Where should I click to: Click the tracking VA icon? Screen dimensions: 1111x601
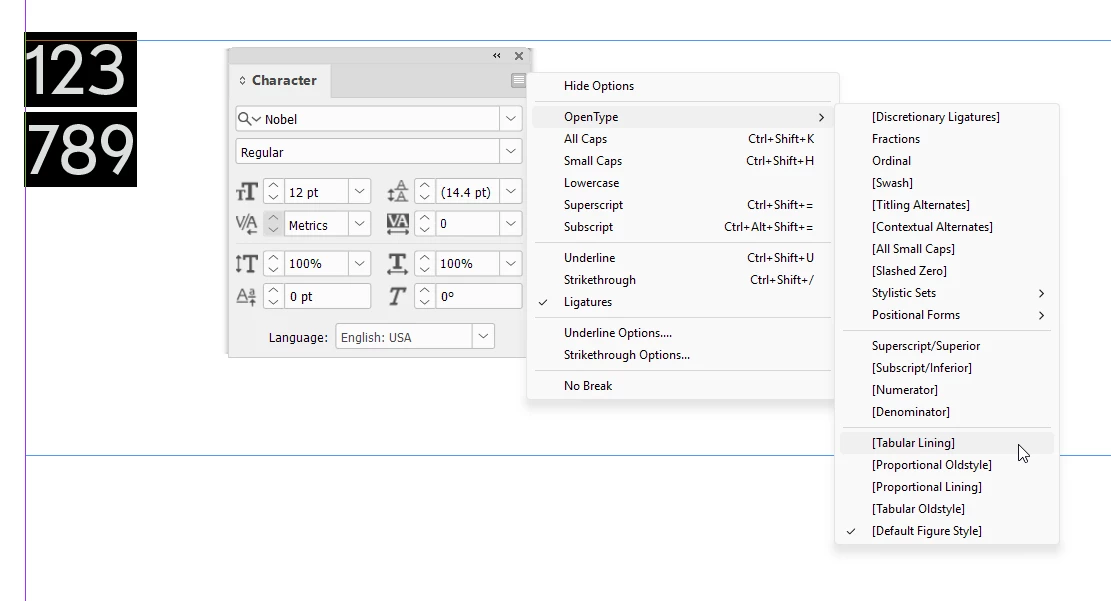tap(397, 224)
